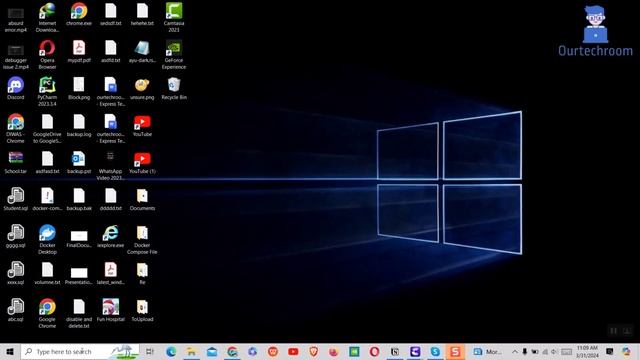Open YouTube from the taskbar
Screen dimensions: 640x360
[293, 351]
